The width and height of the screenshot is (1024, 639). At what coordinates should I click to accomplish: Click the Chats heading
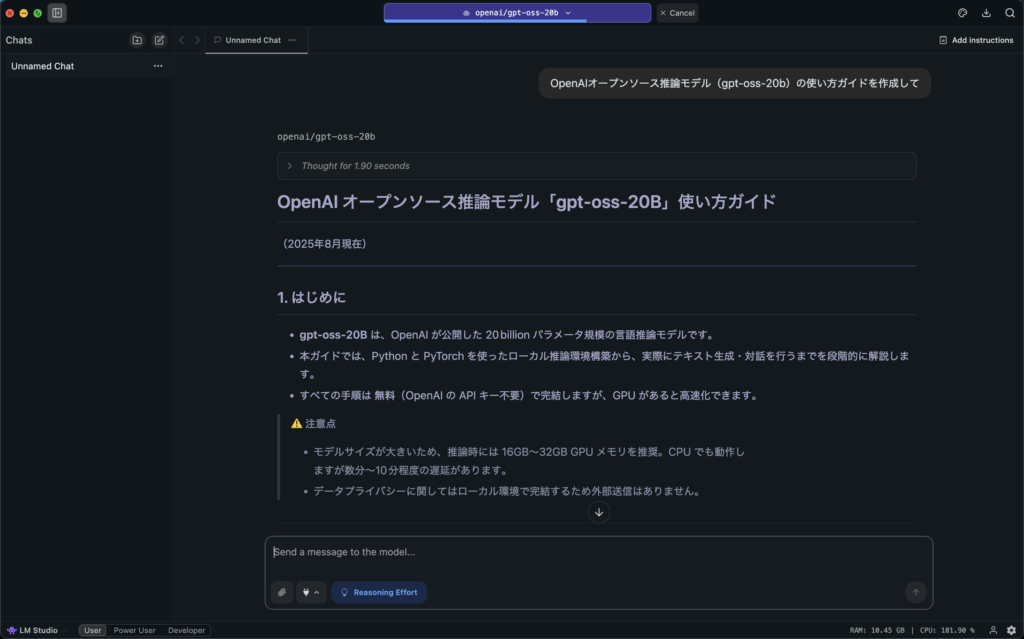19,40
